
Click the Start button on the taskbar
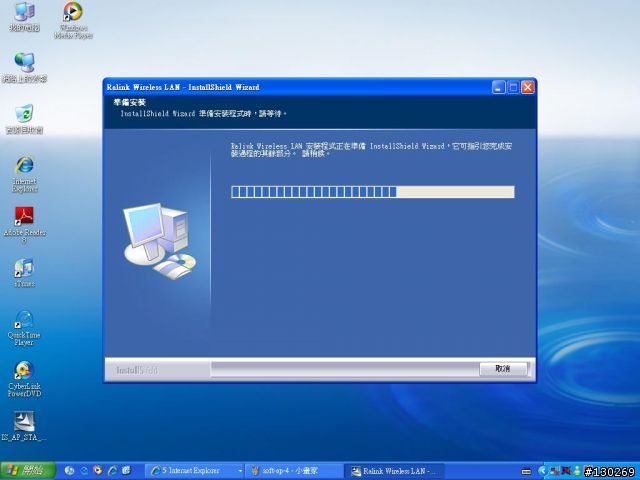tap(28, 471)
